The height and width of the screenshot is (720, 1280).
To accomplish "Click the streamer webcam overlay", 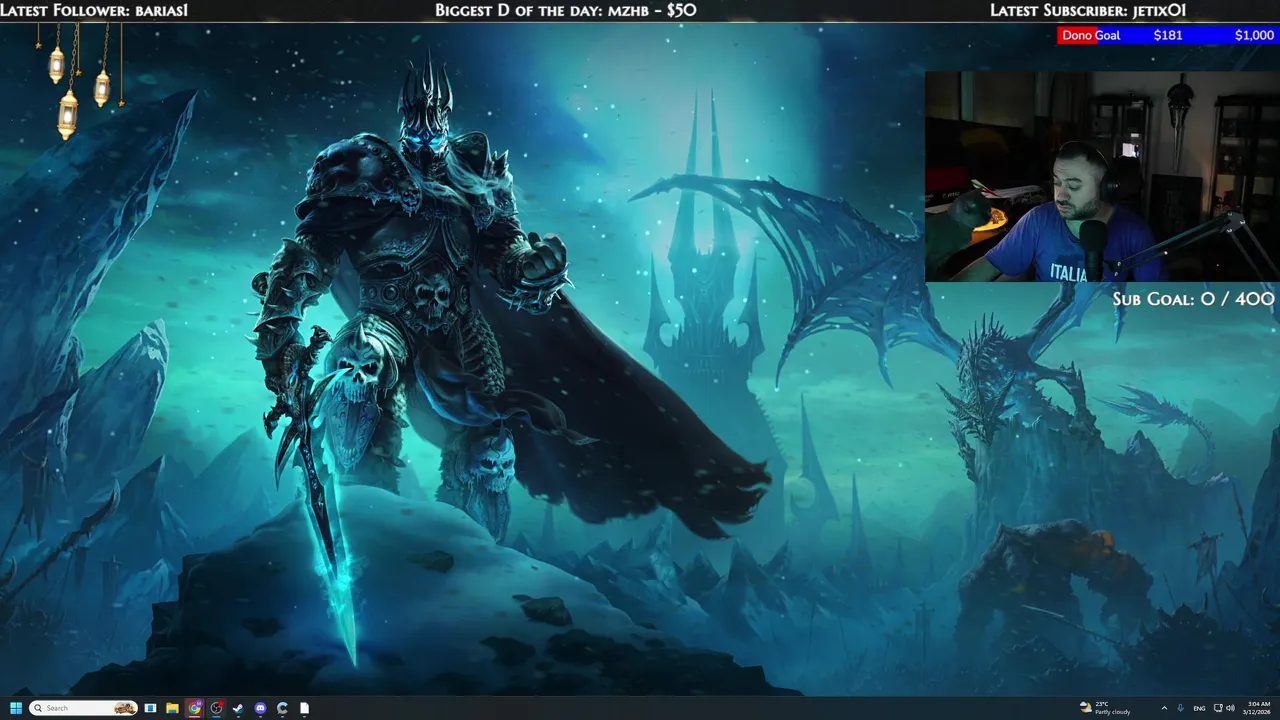I will (1102, 176).
